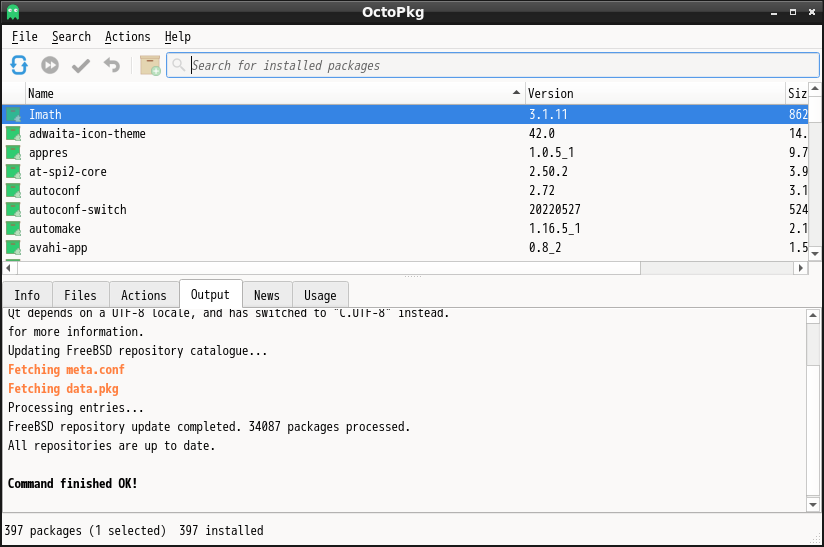Screen dimensions: 824x547
Task: Click version 20220527 cell
Action: pyautogui.click(x=555, y=210)
